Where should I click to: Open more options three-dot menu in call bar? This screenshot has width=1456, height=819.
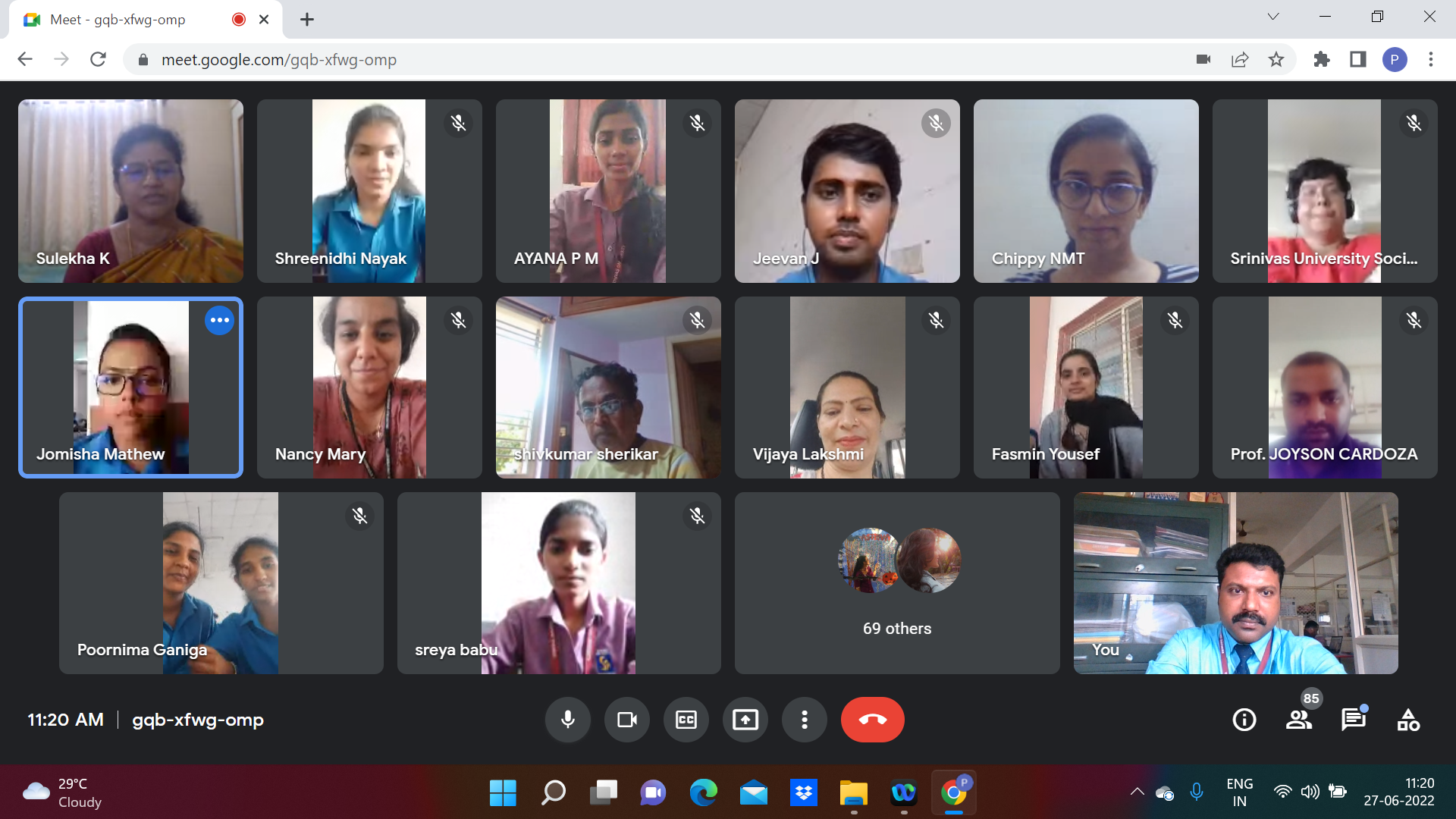click(x=804, y=720)
